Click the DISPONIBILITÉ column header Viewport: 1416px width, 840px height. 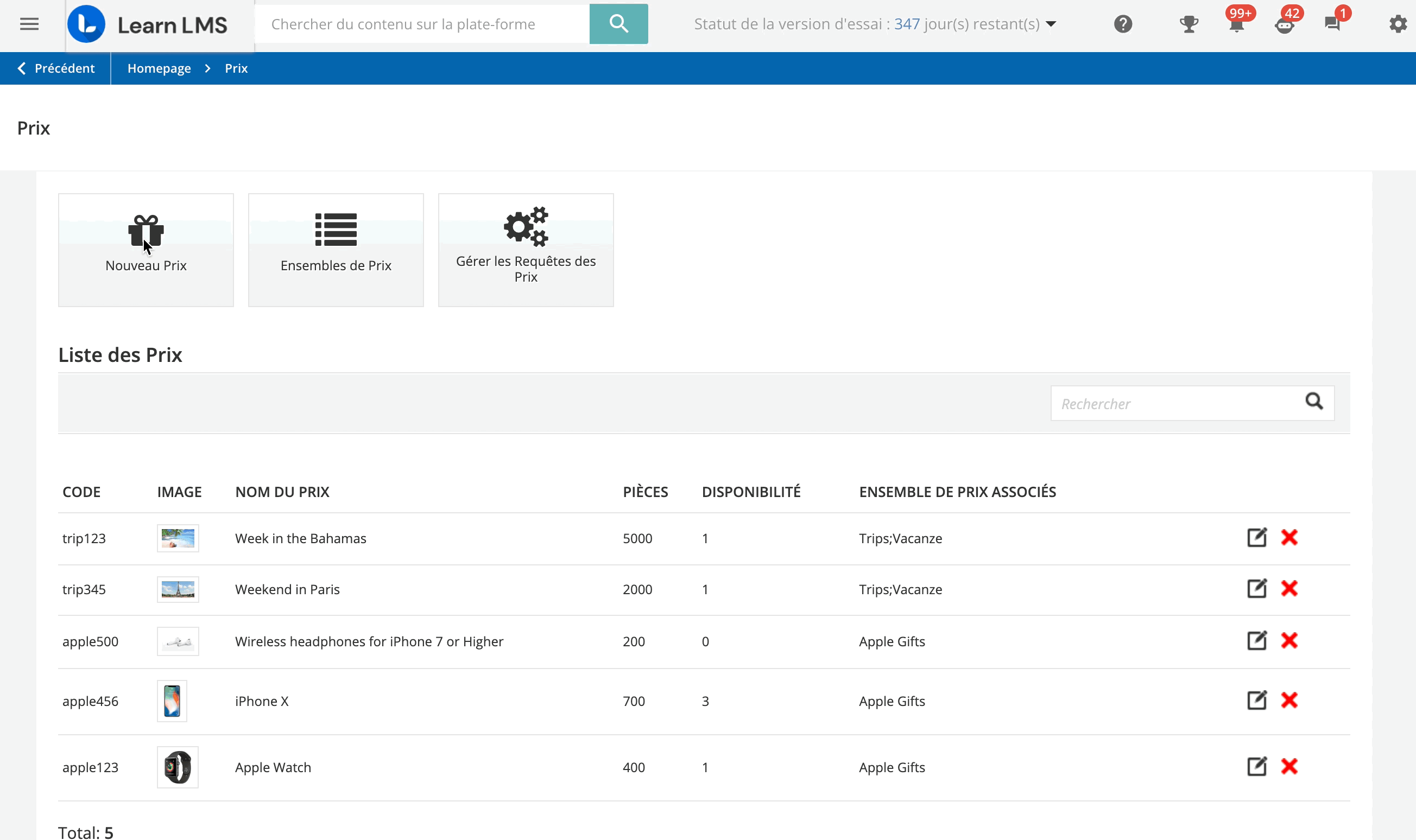click(751, 492)
